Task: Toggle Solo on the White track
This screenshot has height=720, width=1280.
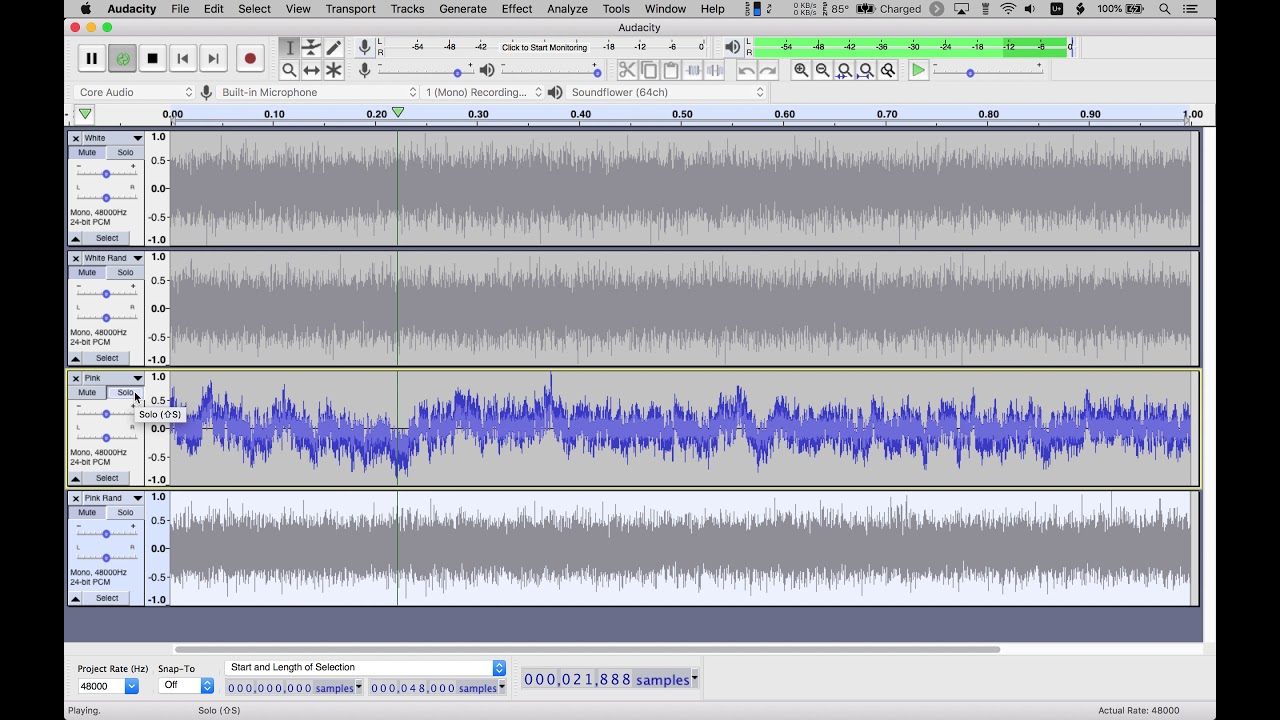Action: (x=125, y=153)
